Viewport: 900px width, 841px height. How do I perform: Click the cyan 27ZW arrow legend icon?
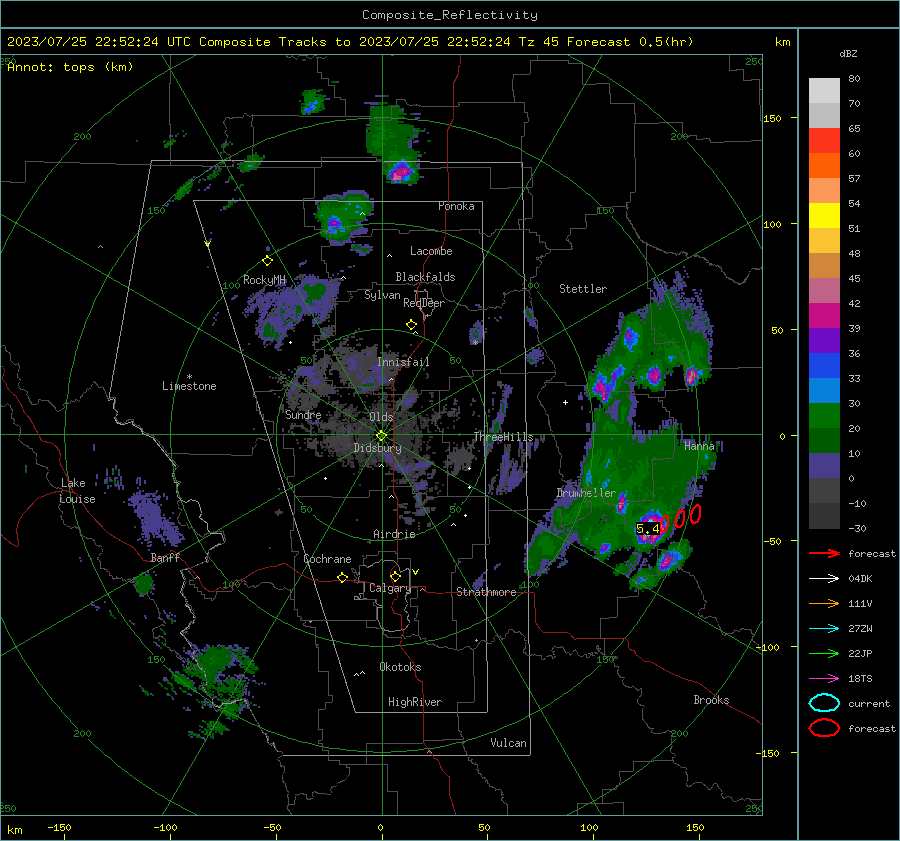click(x=824, y=629)
